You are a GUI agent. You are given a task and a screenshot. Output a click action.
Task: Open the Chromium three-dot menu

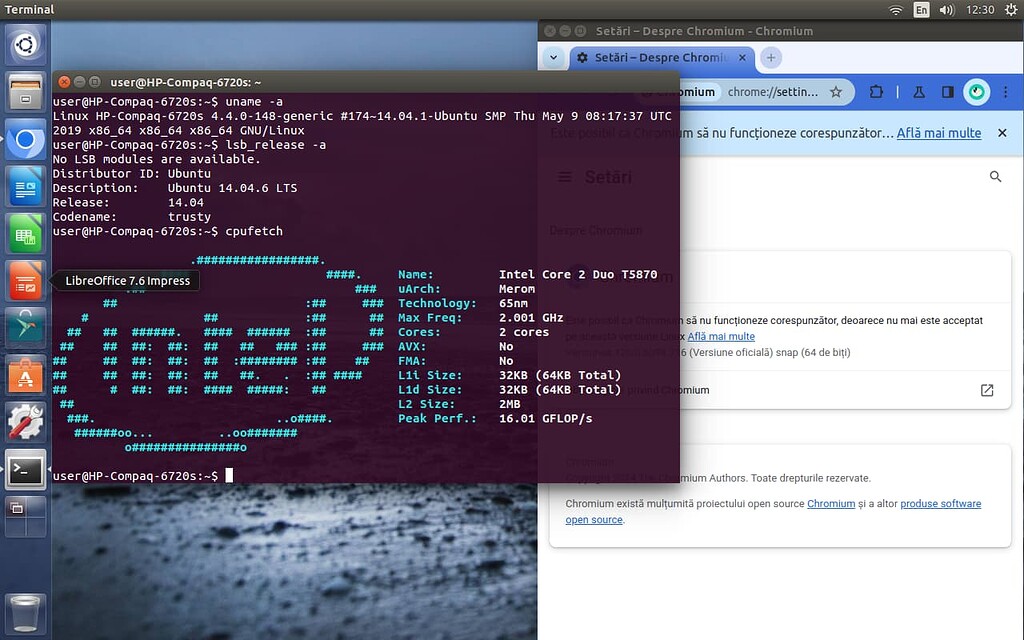[x=1005, y=91]
